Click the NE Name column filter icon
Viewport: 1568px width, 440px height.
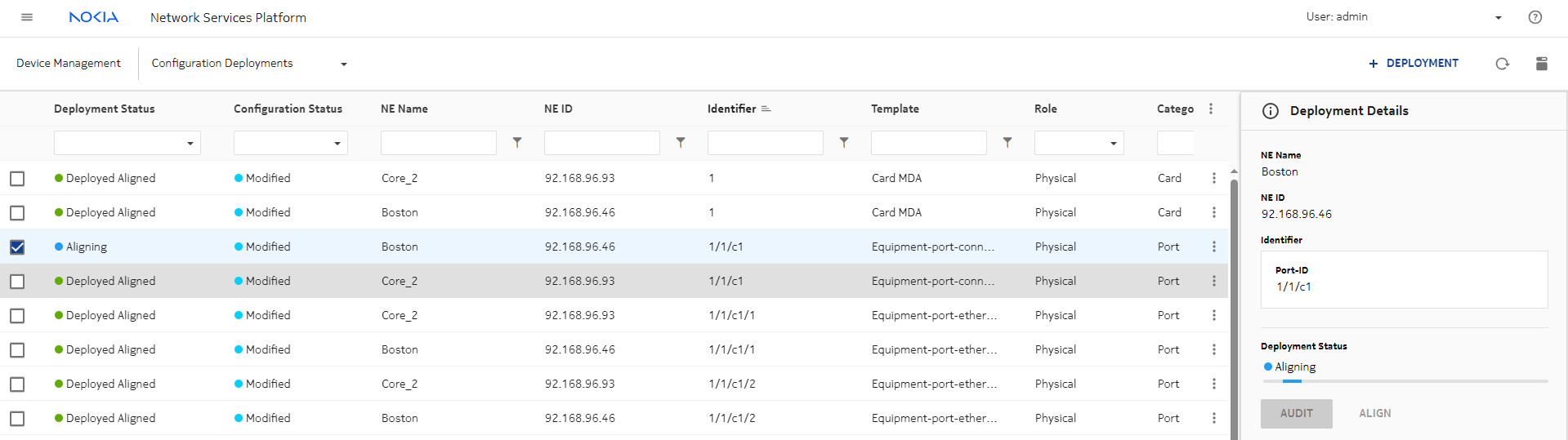click(x=517, y=142)
